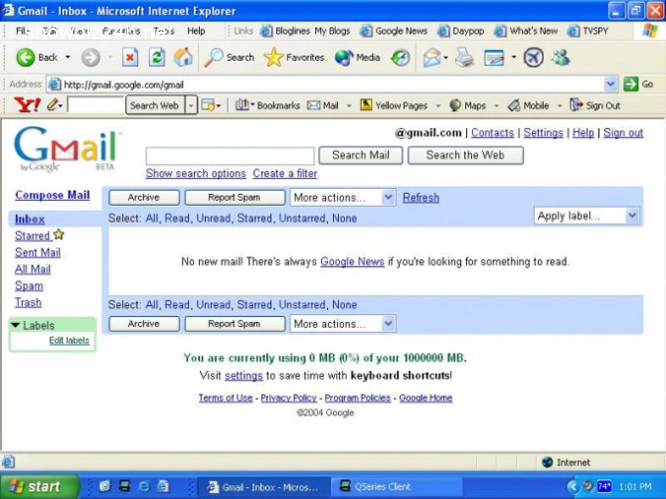666x499 pixels.
Task: Open Yahoo Maps toolbar button
Action: click(468, 105)
